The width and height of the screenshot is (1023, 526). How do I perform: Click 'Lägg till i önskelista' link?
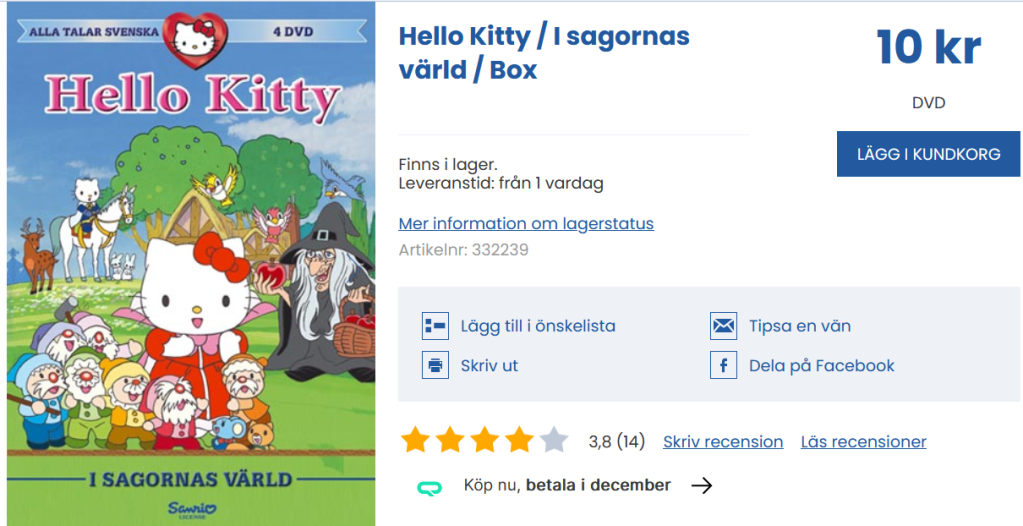tap(538, 326)
